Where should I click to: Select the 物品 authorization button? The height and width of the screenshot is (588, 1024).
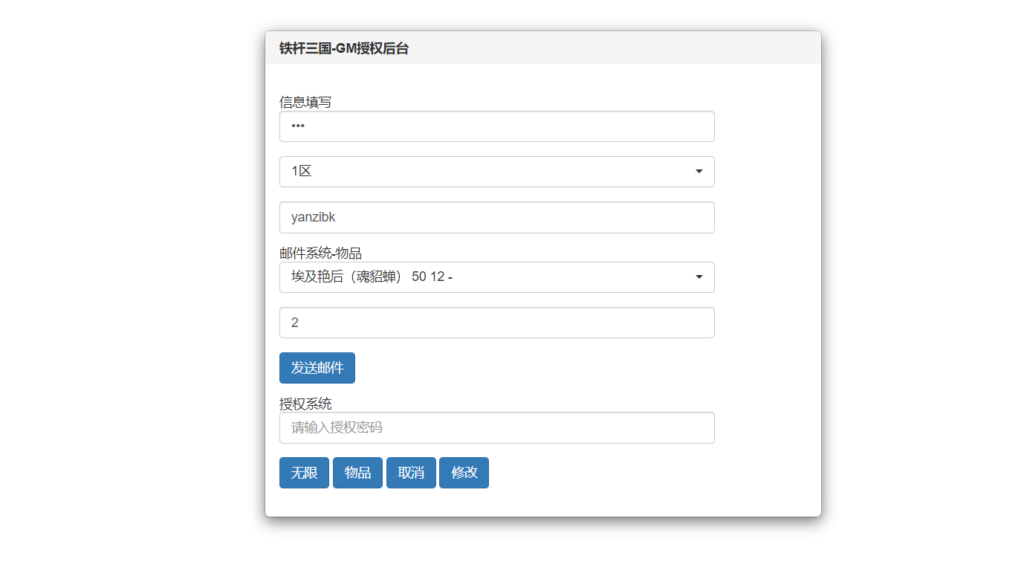pyautogui.click(x=358, y=473)
